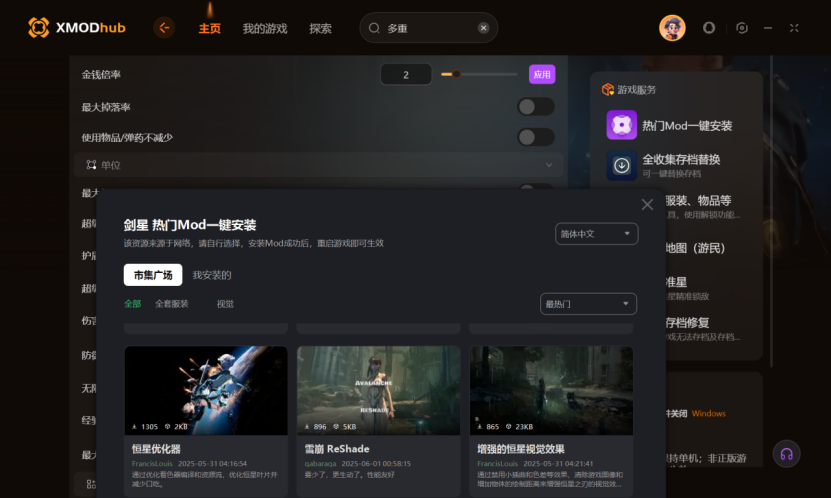Toggle 使用物品/弹药不减少 switch
Screen dimensions: 831x498
tap(536, 137)
